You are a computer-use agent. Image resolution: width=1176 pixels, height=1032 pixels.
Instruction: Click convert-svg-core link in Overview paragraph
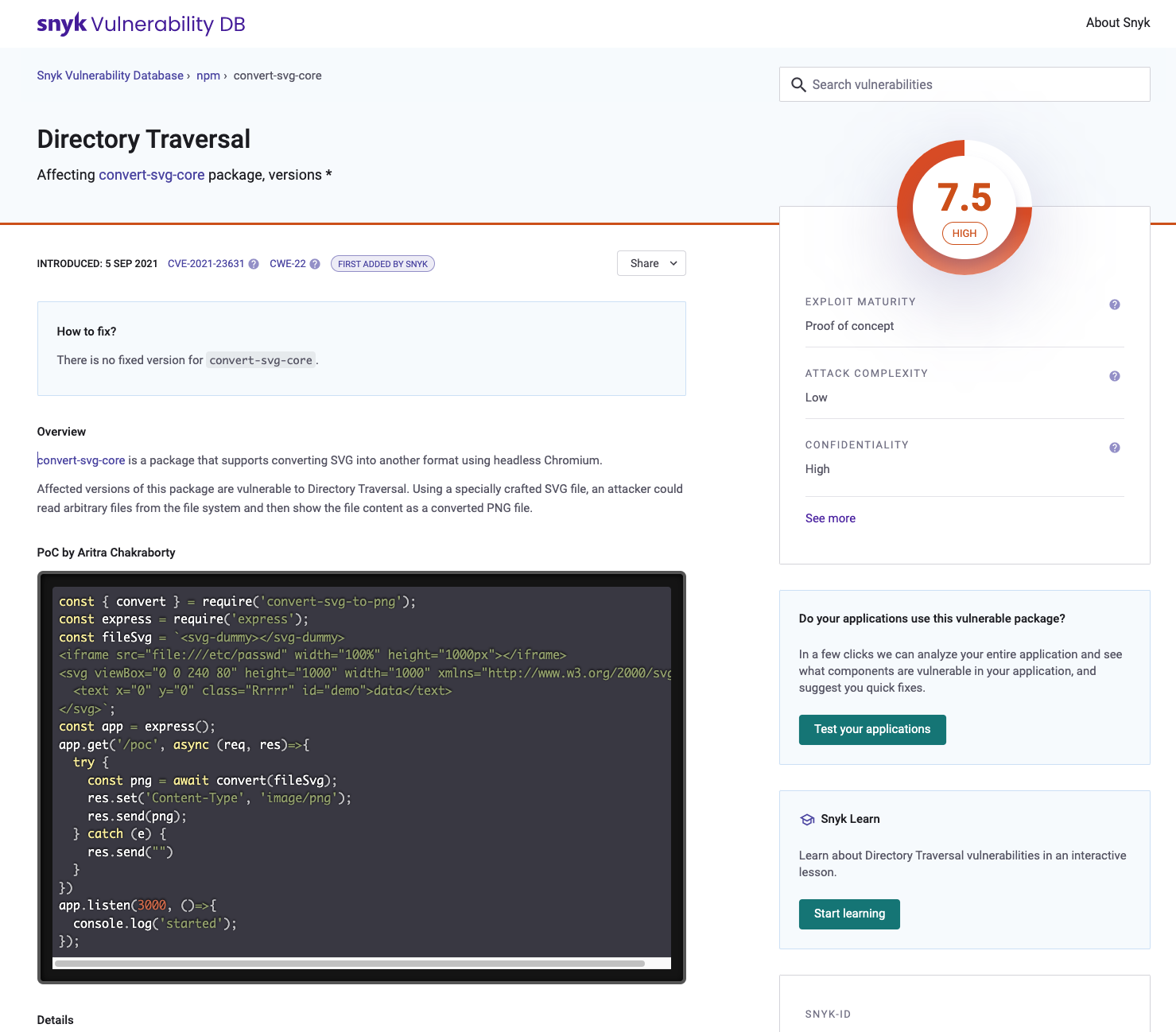coord(81,460)
